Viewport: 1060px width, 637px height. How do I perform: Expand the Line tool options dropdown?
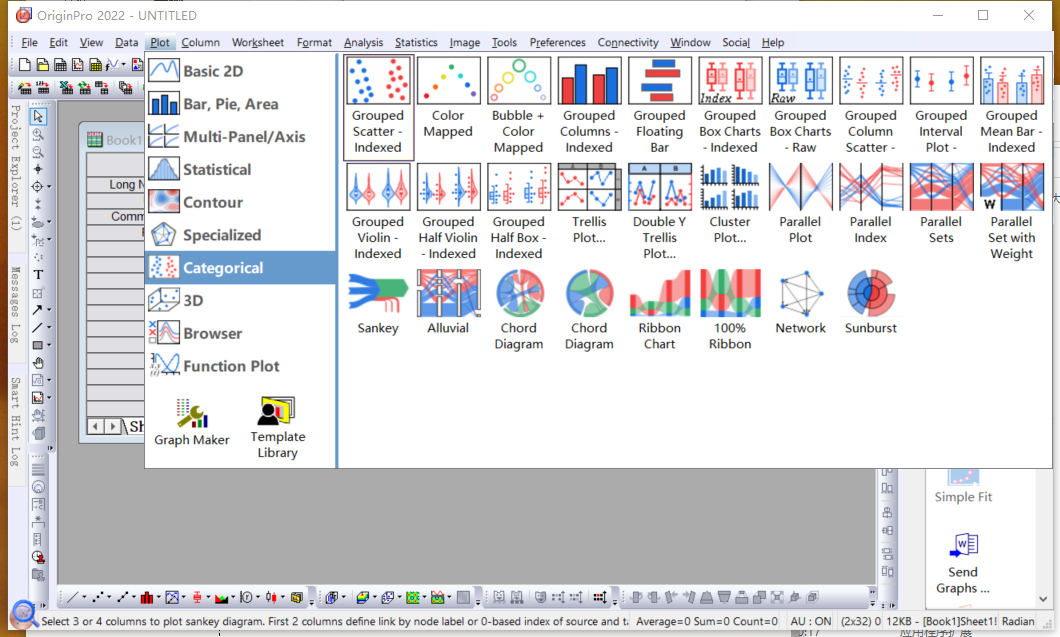[49, 327]
